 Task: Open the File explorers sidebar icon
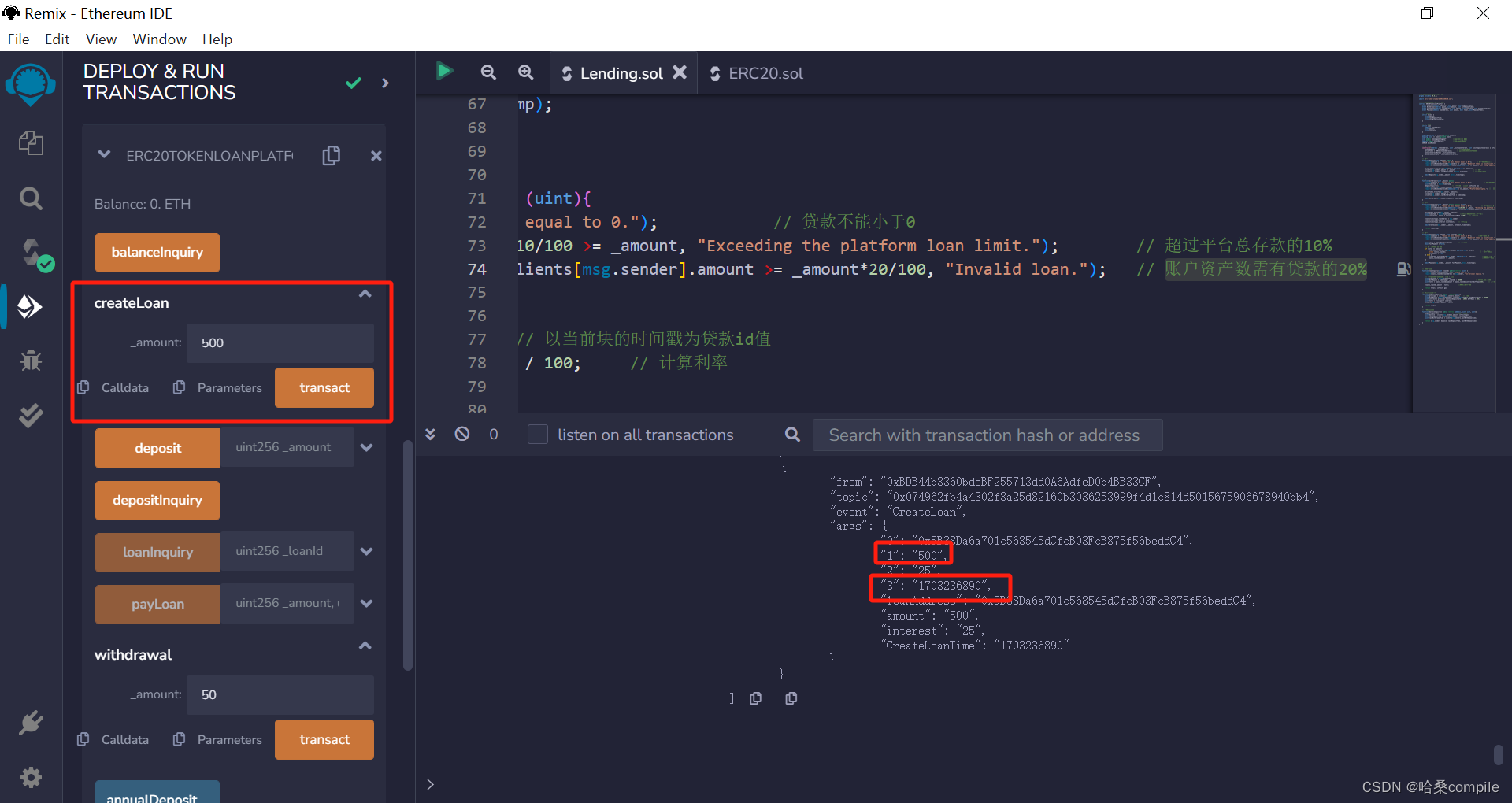pos(31,142)
